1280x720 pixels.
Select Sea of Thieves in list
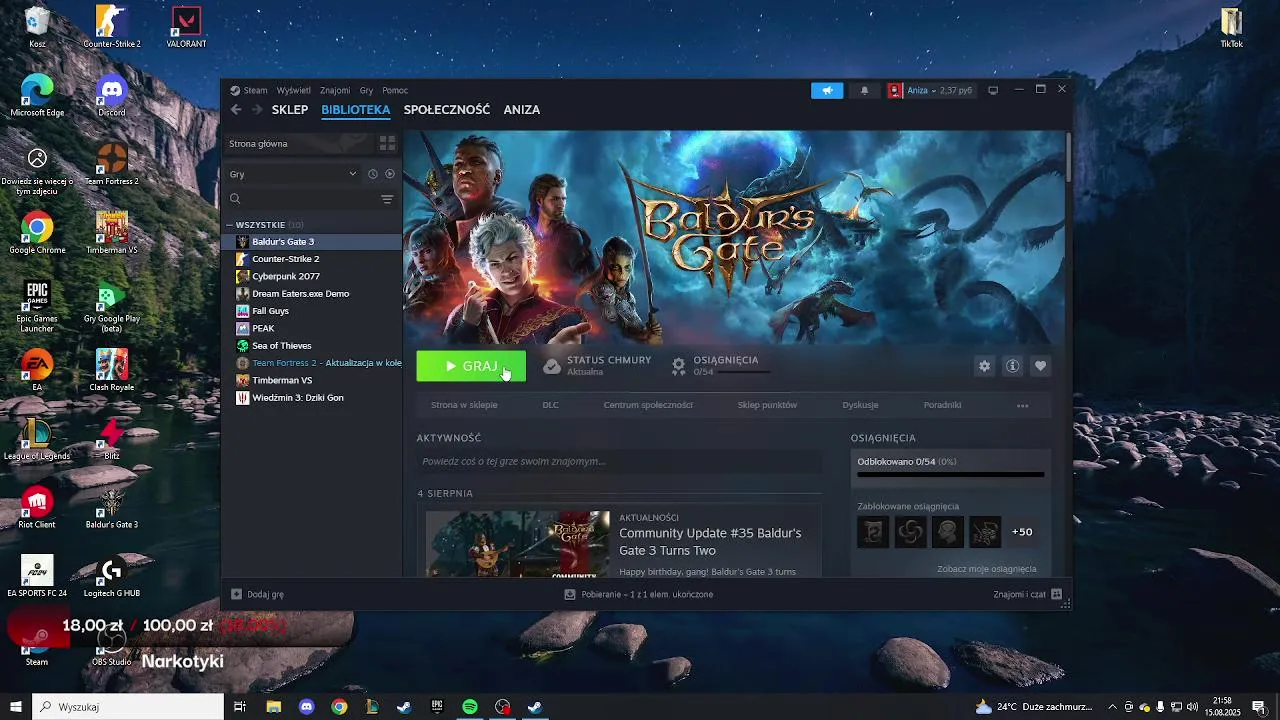(313, 346)
